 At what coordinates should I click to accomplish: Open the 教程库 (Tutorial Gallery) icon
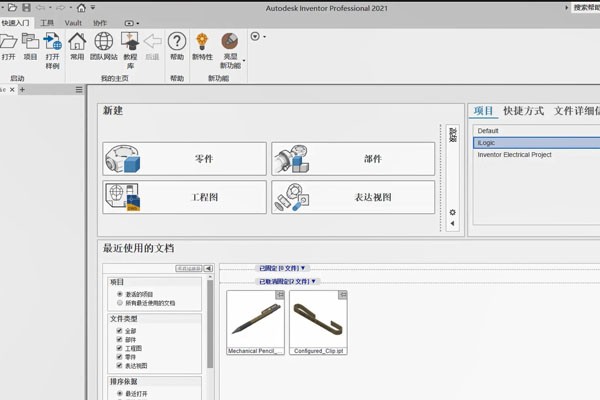coord(130,41)
